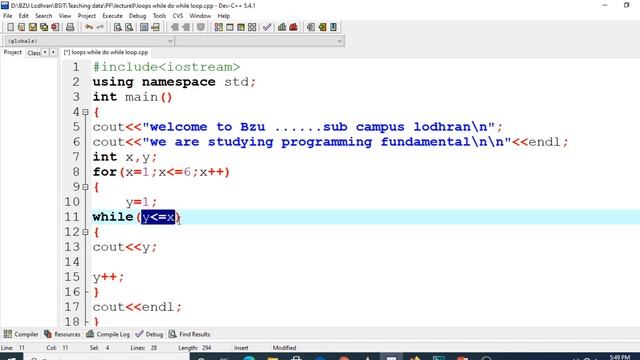The image size is (640, 360).
Task: Click 'using namespace std;' on line 2
Action: coord(174,82)
